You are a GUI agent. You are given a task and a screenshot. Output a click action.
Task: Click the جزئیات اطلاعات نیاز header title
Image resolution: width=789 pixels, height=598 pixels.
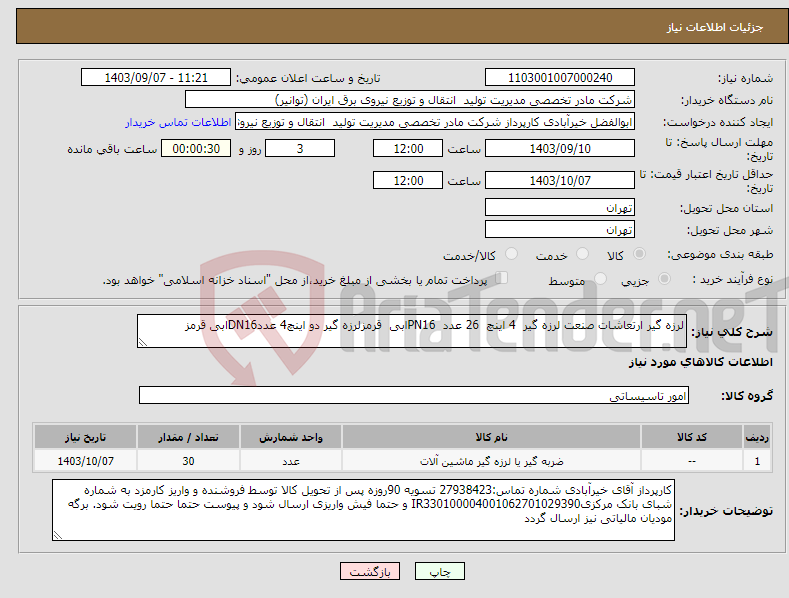coord(715,27)
